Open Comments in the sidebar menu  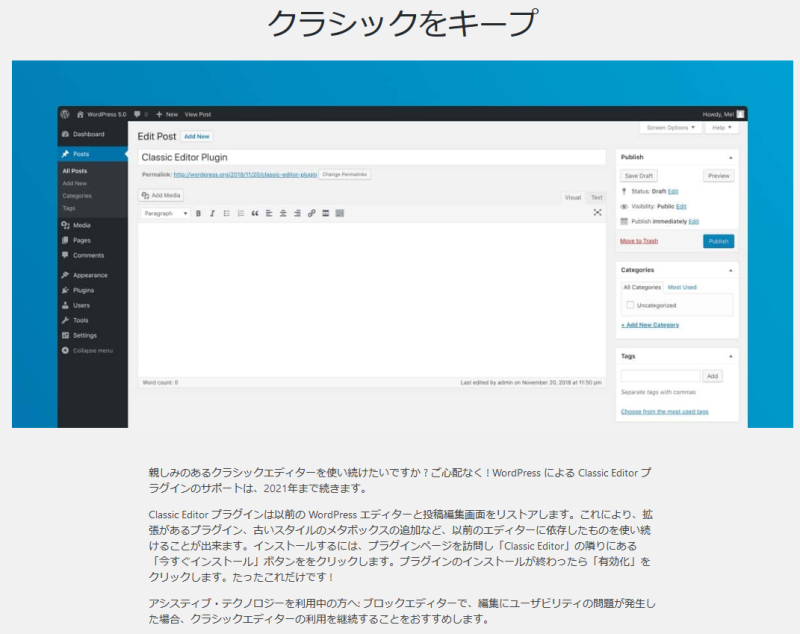pos(88,255)
